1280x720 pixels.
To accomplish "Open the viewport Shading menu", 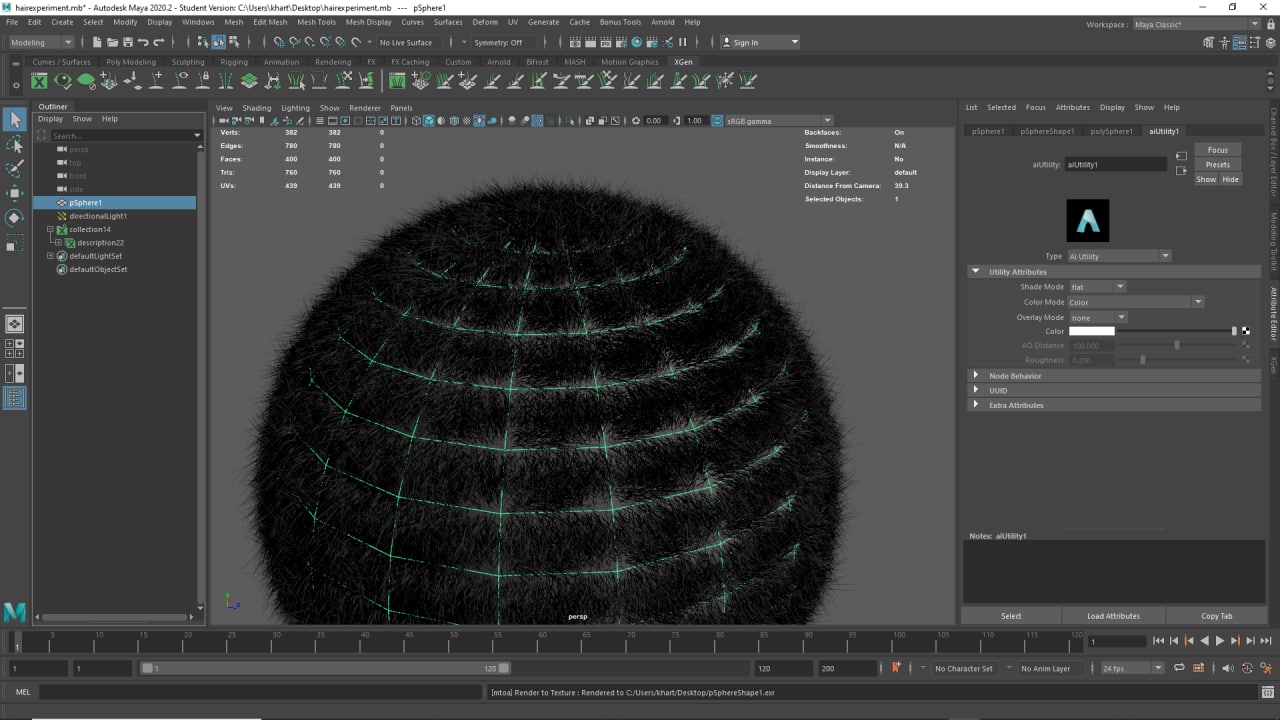I will pos(257,108).
